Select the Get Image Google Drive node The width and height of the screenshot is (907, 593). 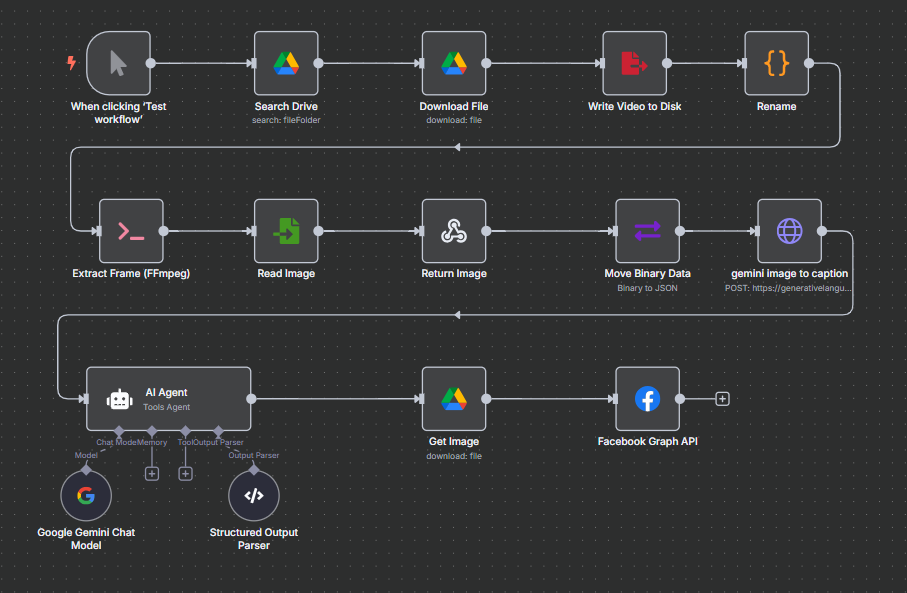click(x=454, y=399)
